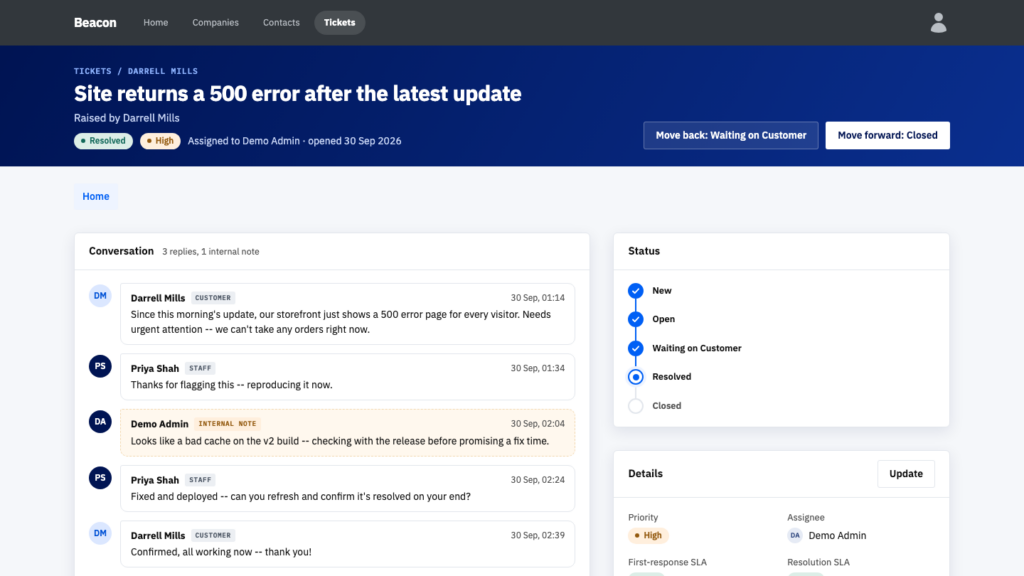Click the CUSTOMER tag on the 01:14 message
This screenshot has height=576, width=1024.
[x=213, y=298]
